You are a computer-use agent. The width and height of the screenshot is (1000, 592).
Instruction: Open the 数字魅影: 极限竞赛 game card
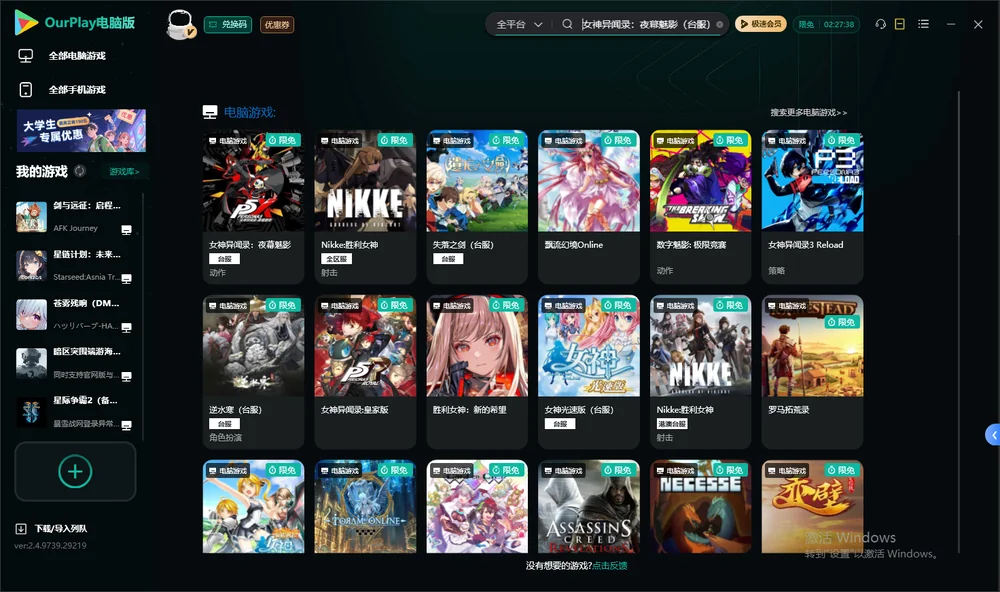pos(700,207)
